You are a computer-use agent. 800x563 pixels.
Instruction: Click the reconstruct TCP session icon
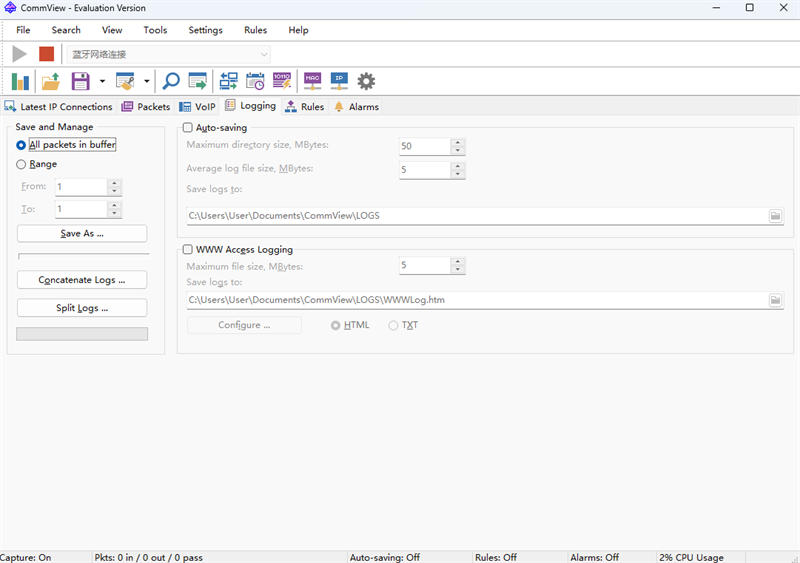point(229,81)
